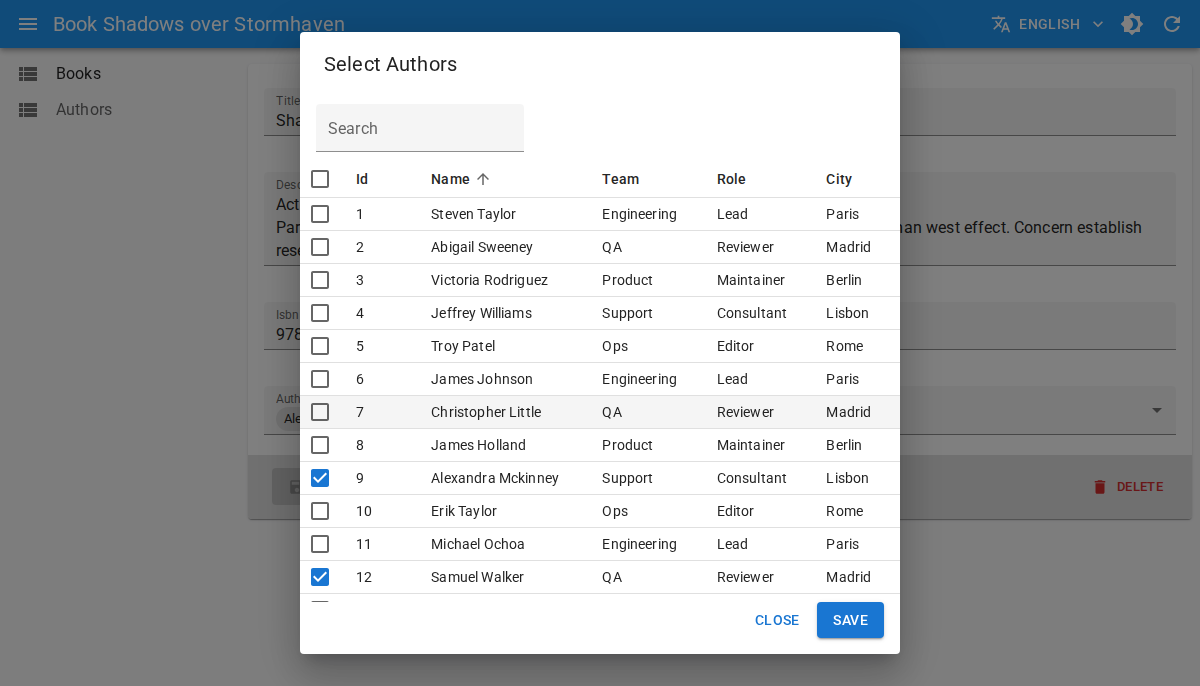Reload the app with the refresh icon
1200x686 pixels.
pos(1171,24)
